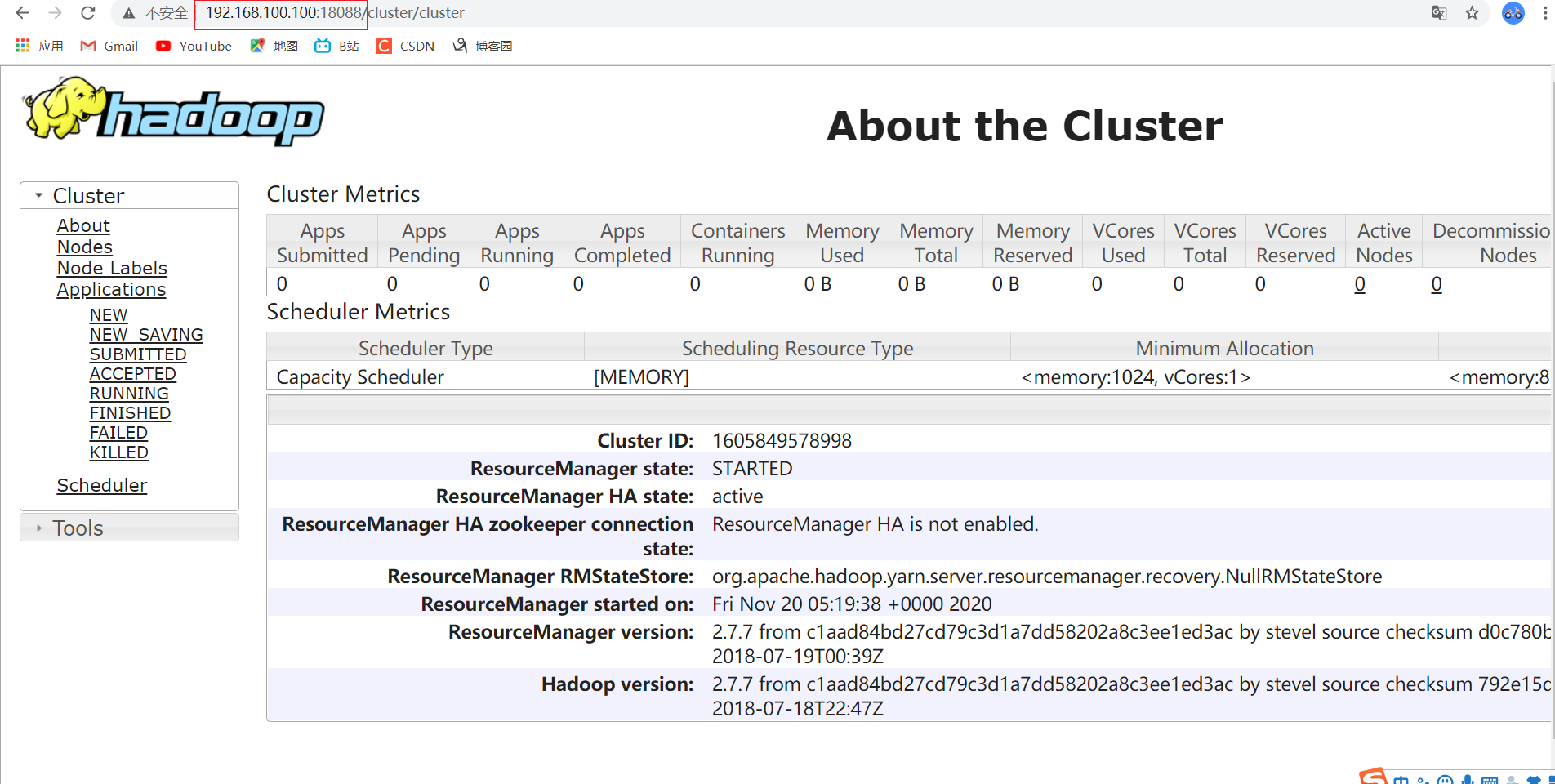Screen dimensions: 1555x784
Task: Click the Apps Running column header
Action: 517,243
